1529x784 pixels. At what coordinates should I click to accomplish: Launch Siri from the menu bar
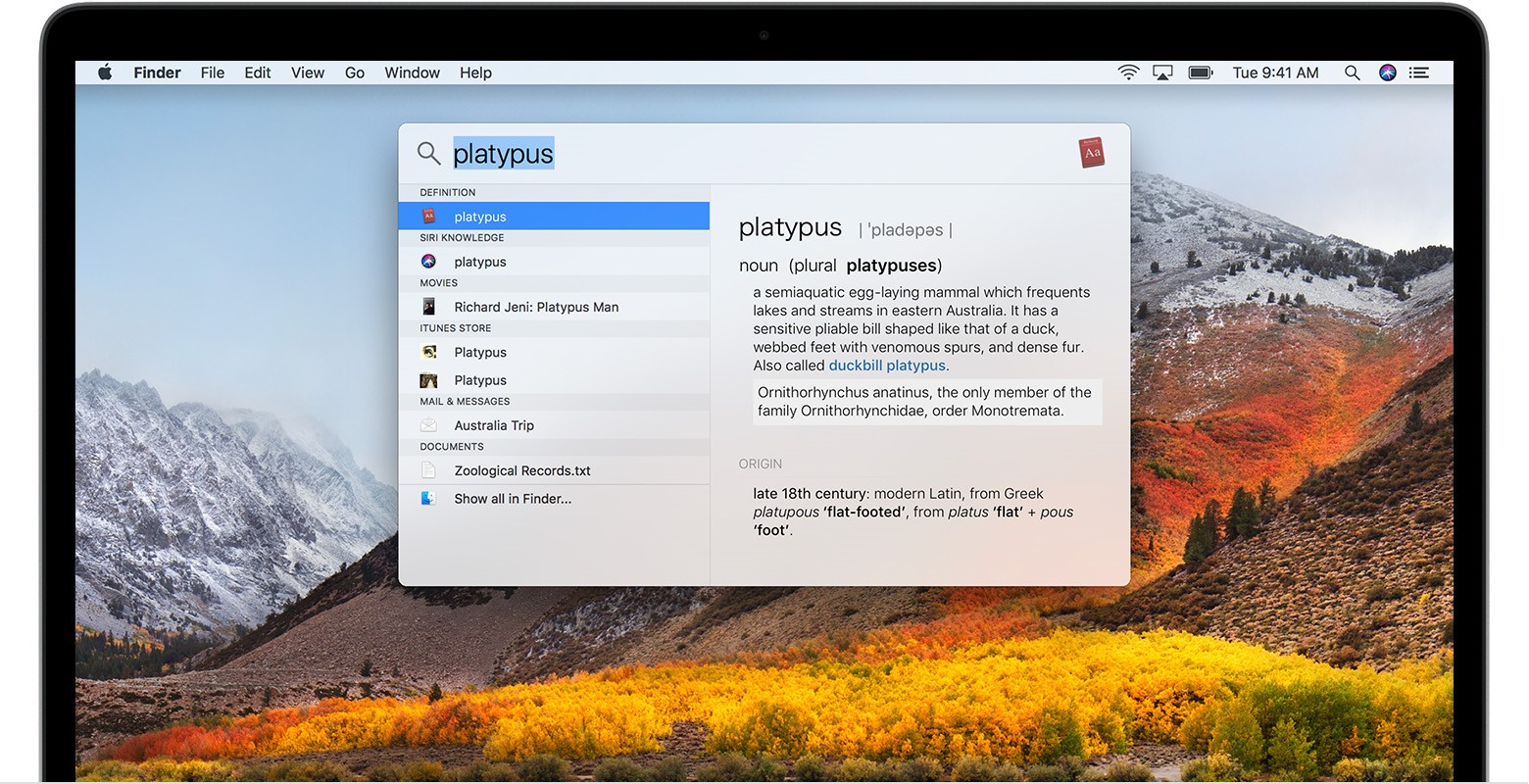click(1387, 73)
